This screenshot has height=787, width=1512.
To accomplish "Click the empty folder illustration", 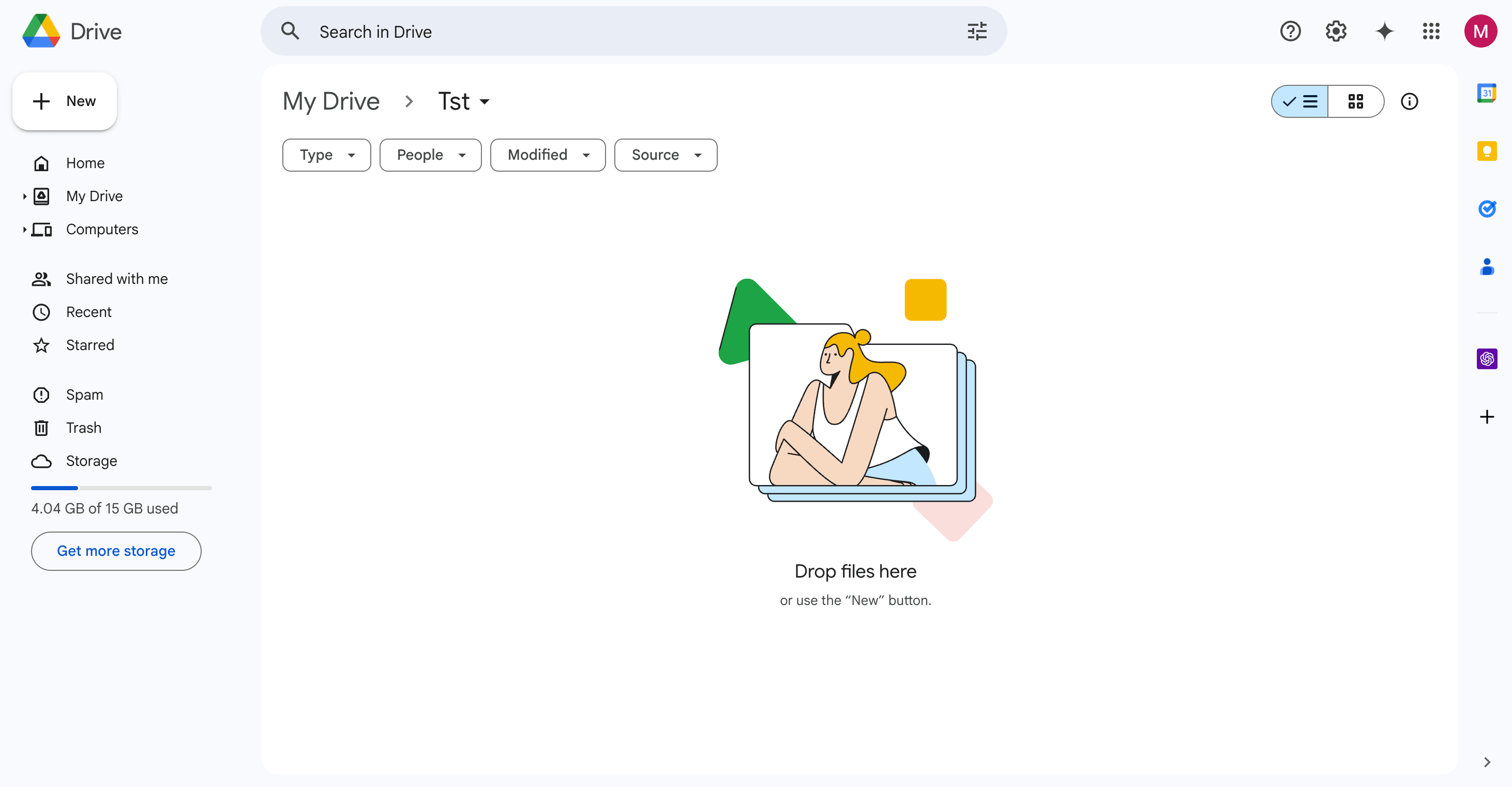I will point(855,410).
